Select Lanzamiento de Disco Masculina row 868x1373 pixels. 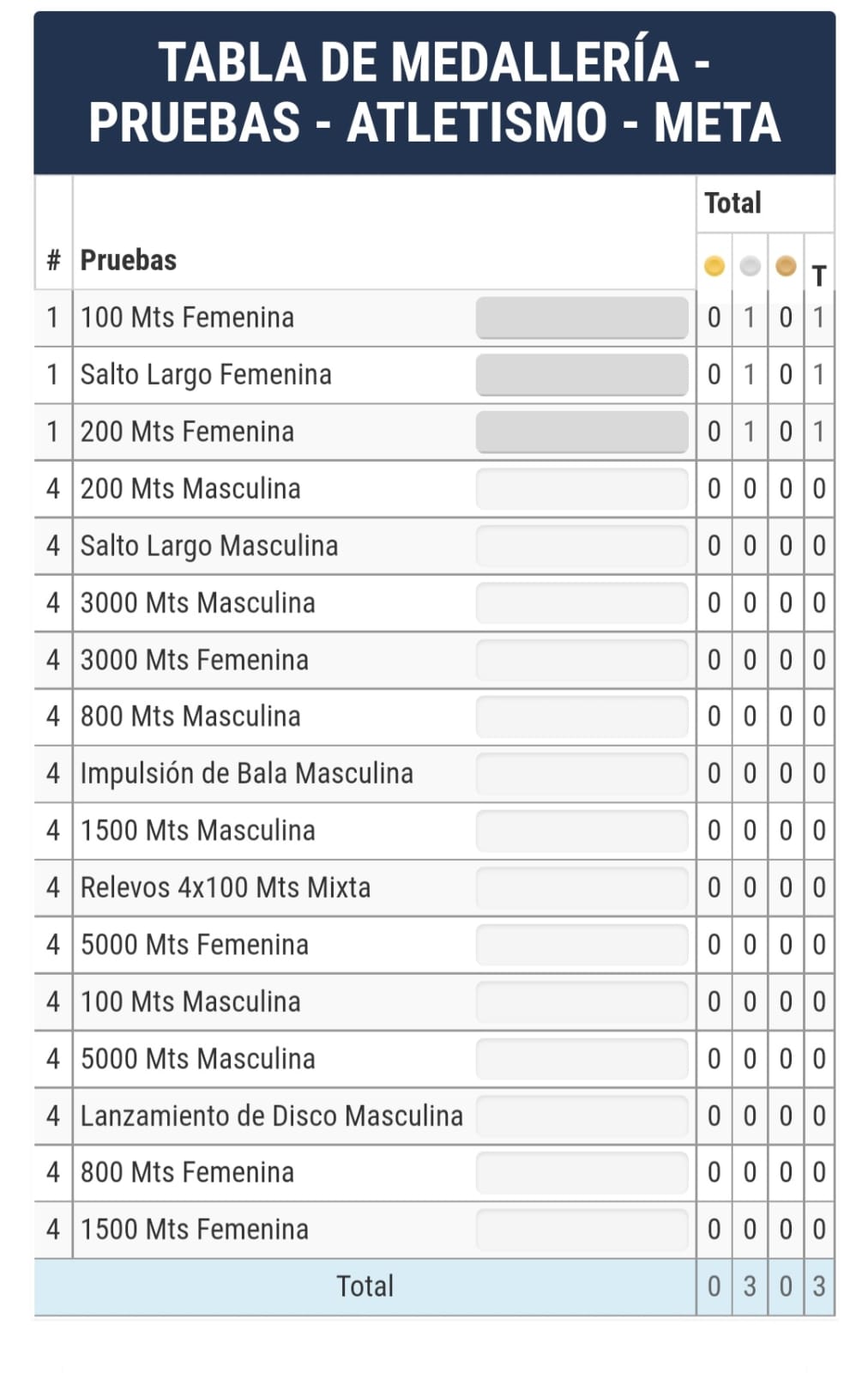(434, 1116)
